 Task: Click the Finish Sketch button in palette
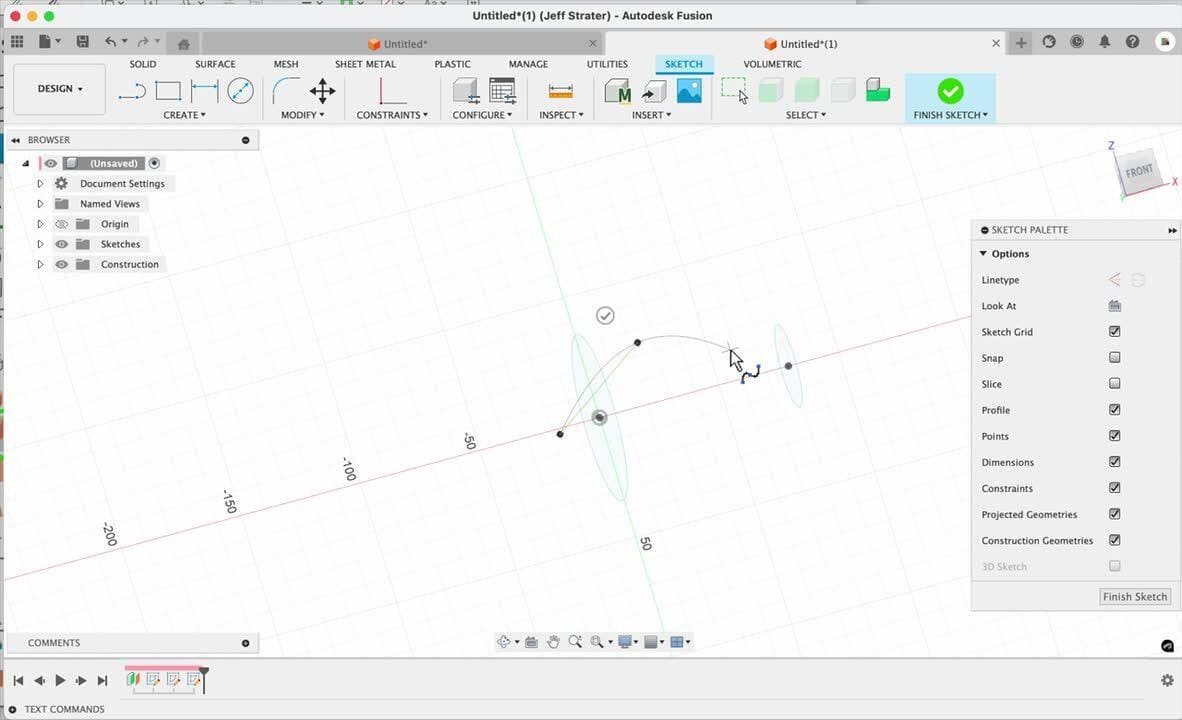tap(1135, 596)
